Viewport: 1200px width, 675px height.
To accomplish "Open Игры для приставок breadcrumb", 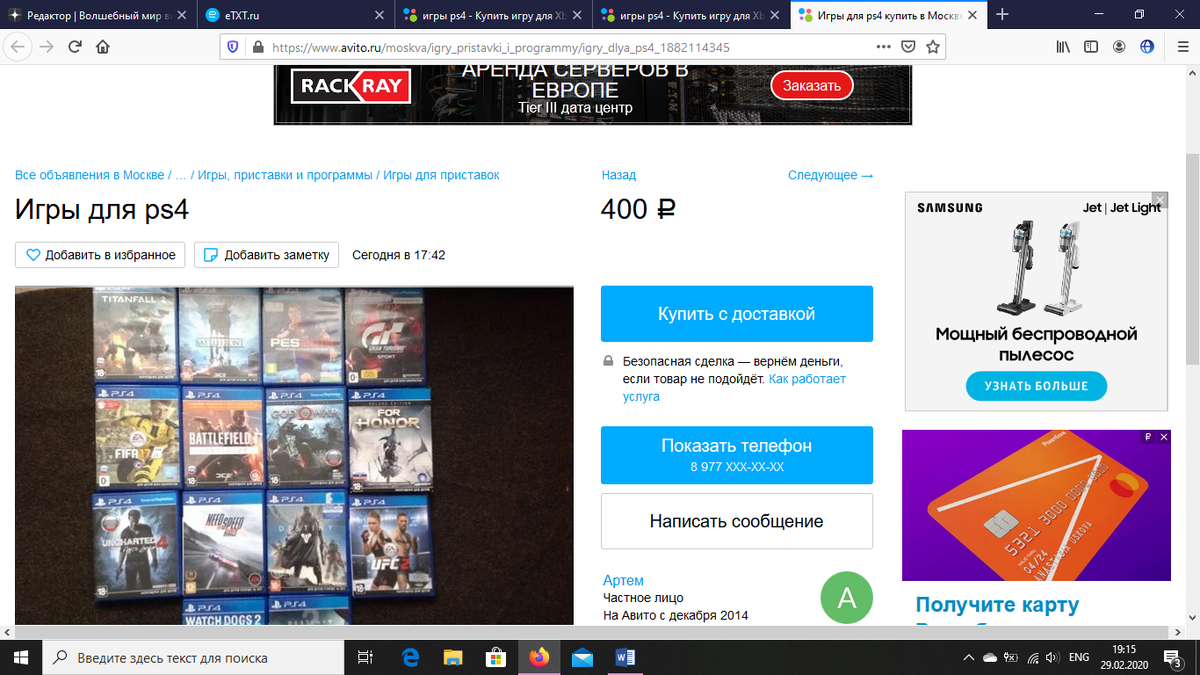I will click(x=441, y=175).
